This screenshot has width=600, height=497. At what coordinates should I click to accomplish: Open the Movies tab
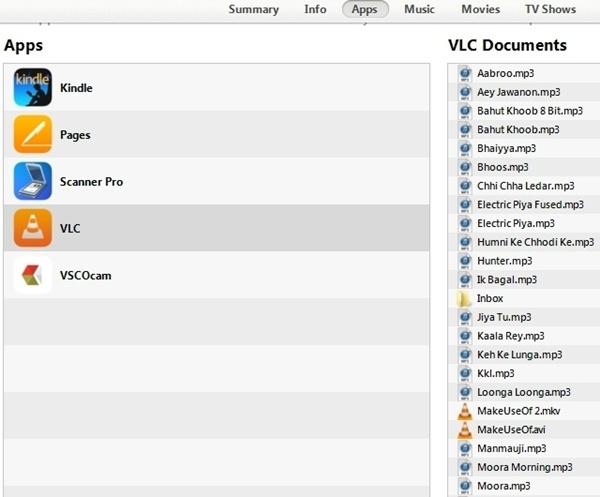tap(480, 9)
